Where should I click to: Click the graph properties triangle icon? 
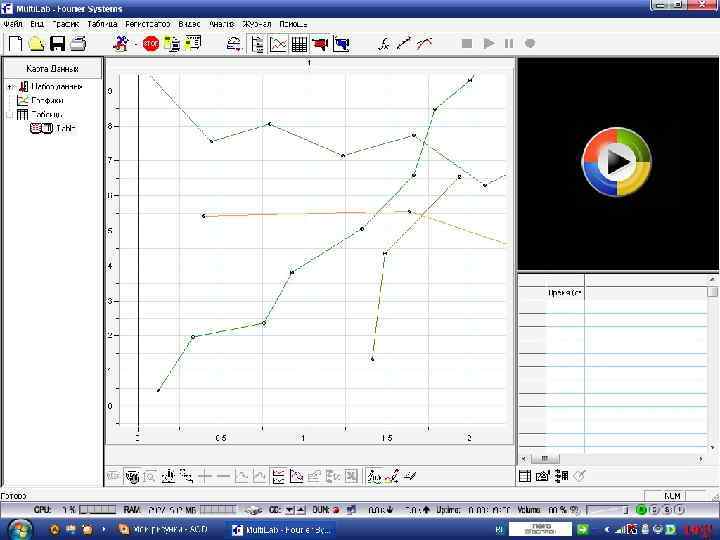pyautogui.click(x=297, y=477)
